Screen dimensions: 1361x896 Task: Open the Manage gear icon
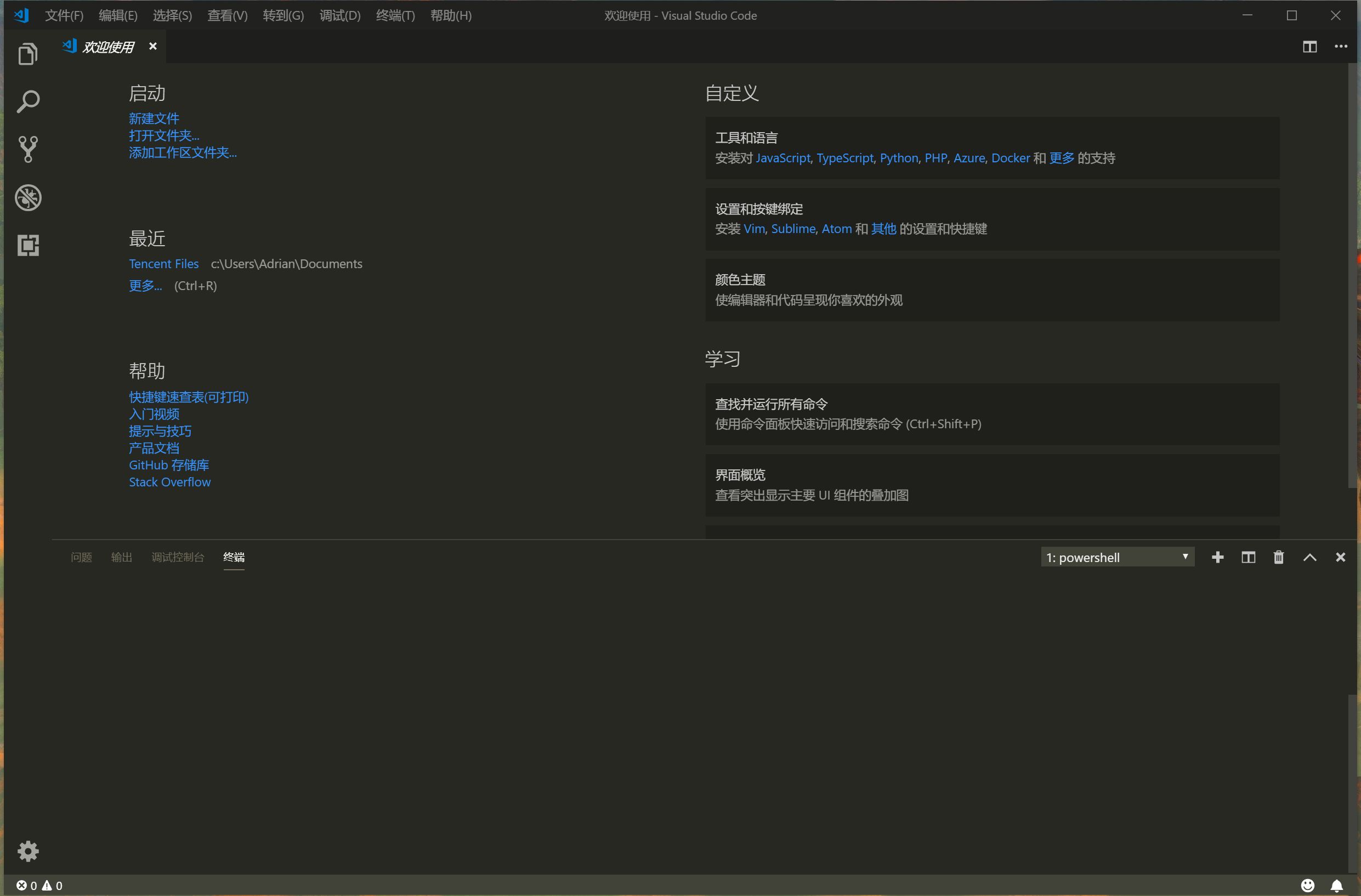pyautogui.click(x=27, y=851)
